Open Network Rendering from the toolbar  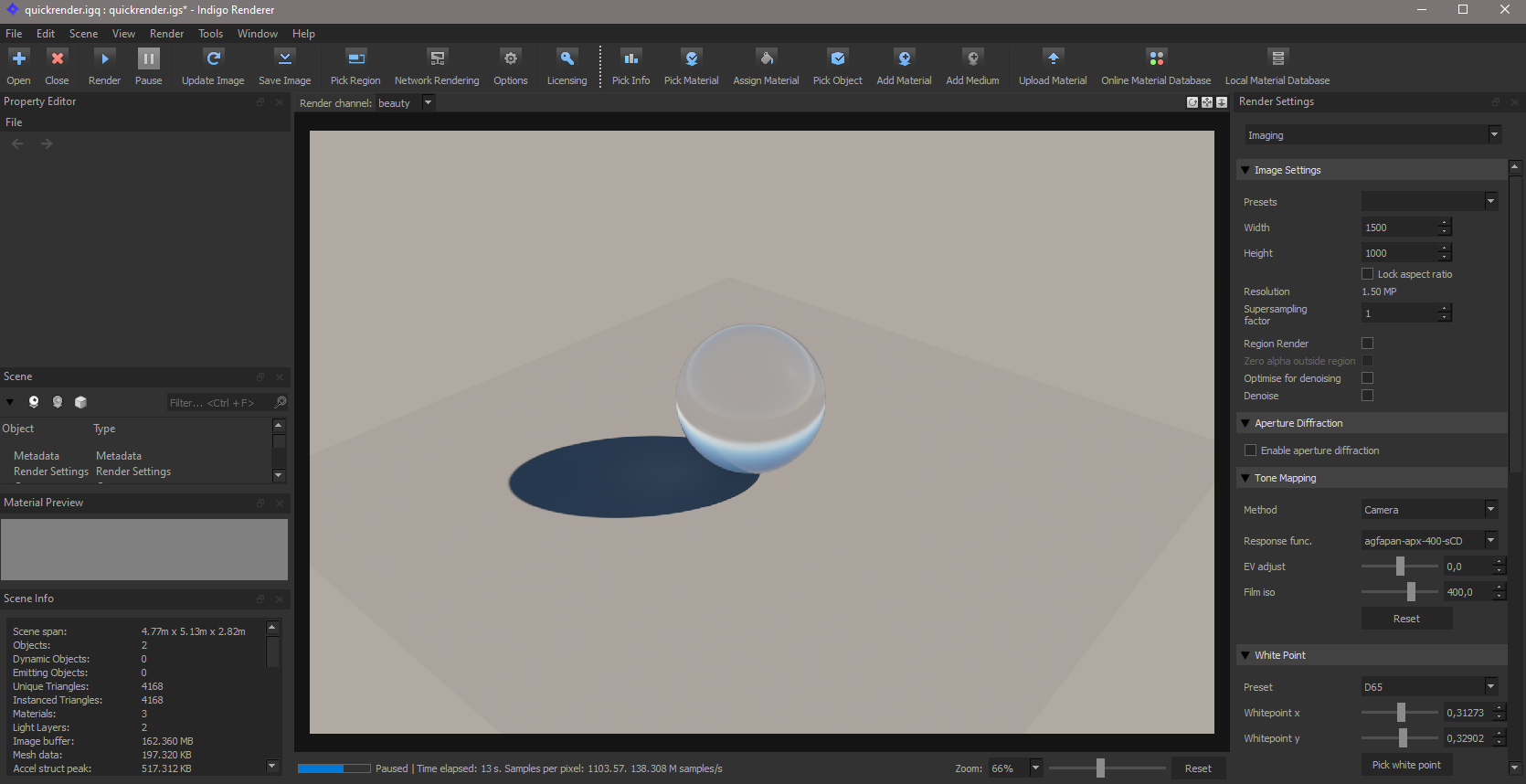437,59
